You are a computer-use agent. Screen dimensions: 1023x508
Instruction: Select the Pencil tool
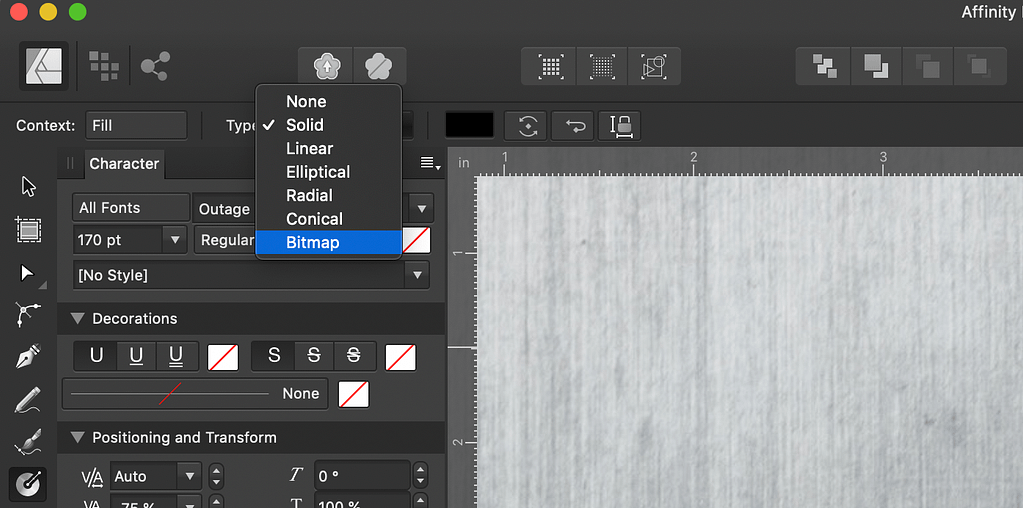28,400
